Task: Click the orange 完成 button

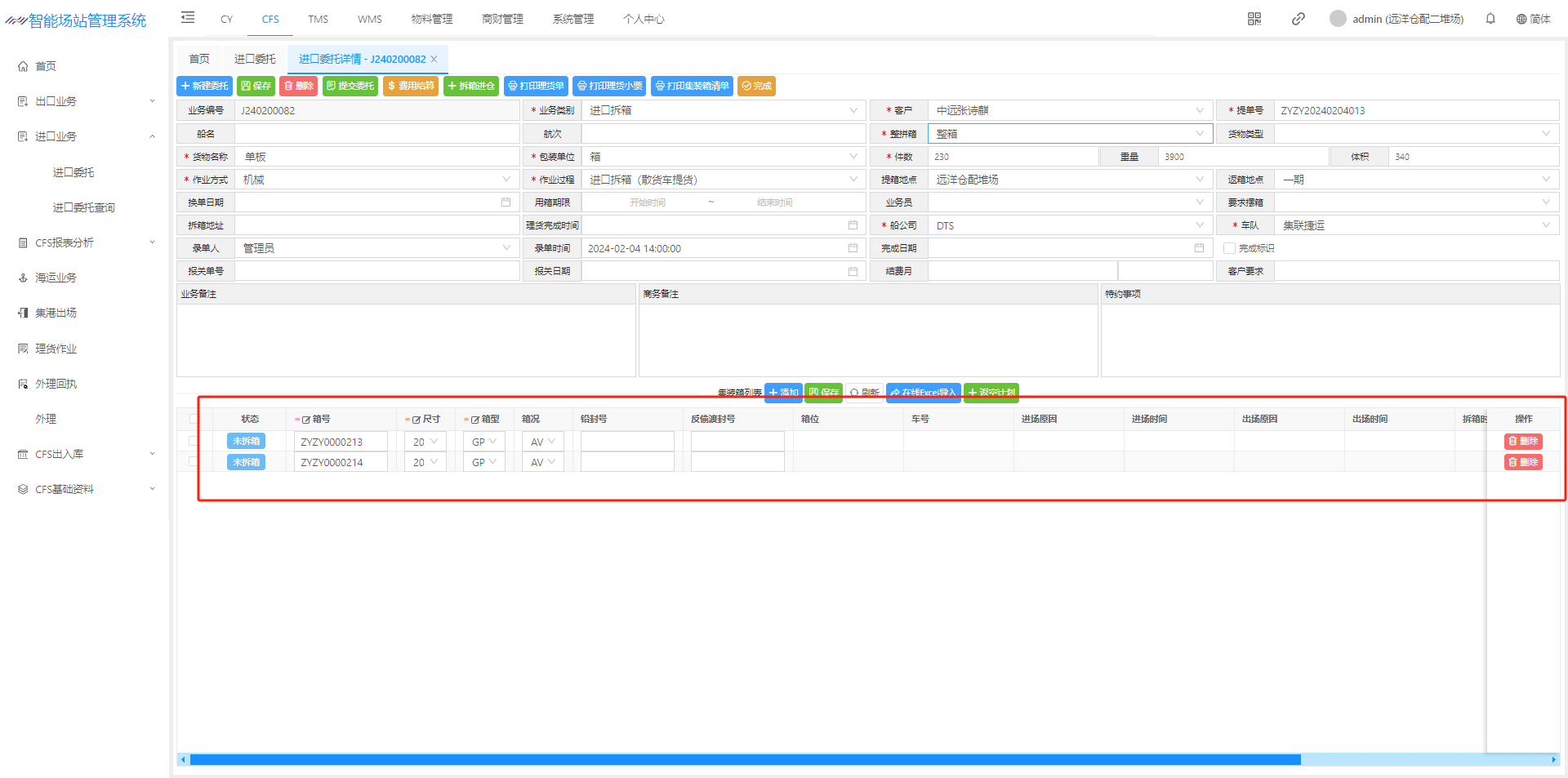Action: (x=756, y=86)
